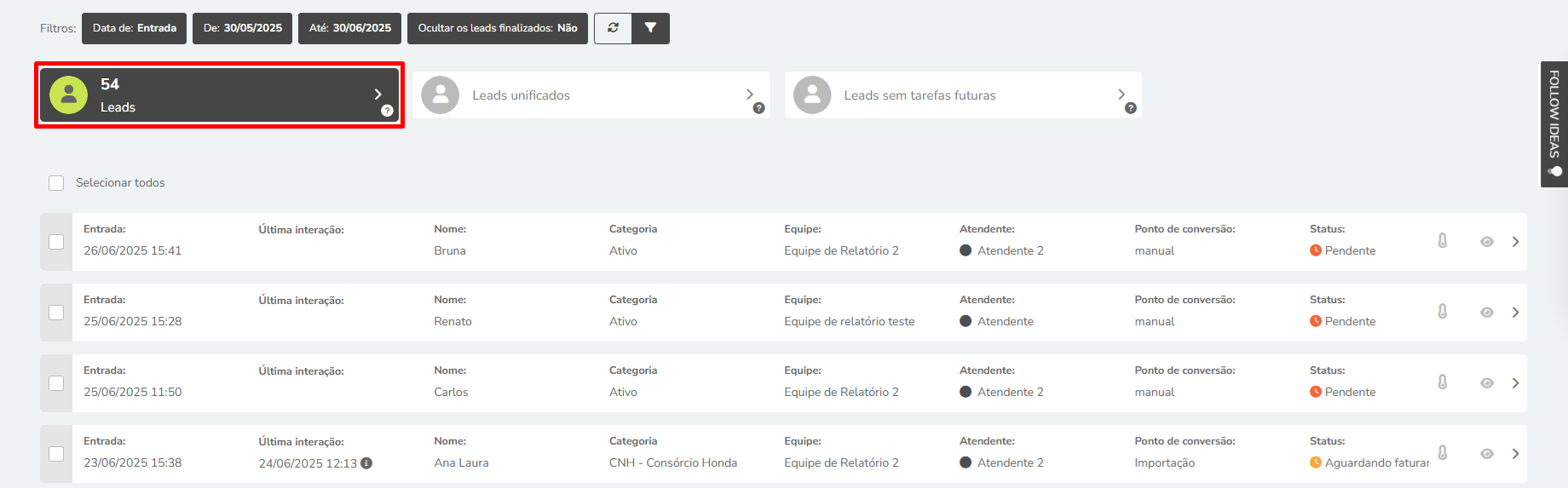Viewport: 1568px width, 488px height.
Task: Check the box for Ana Laura's lead
Action: pos(56,454)
